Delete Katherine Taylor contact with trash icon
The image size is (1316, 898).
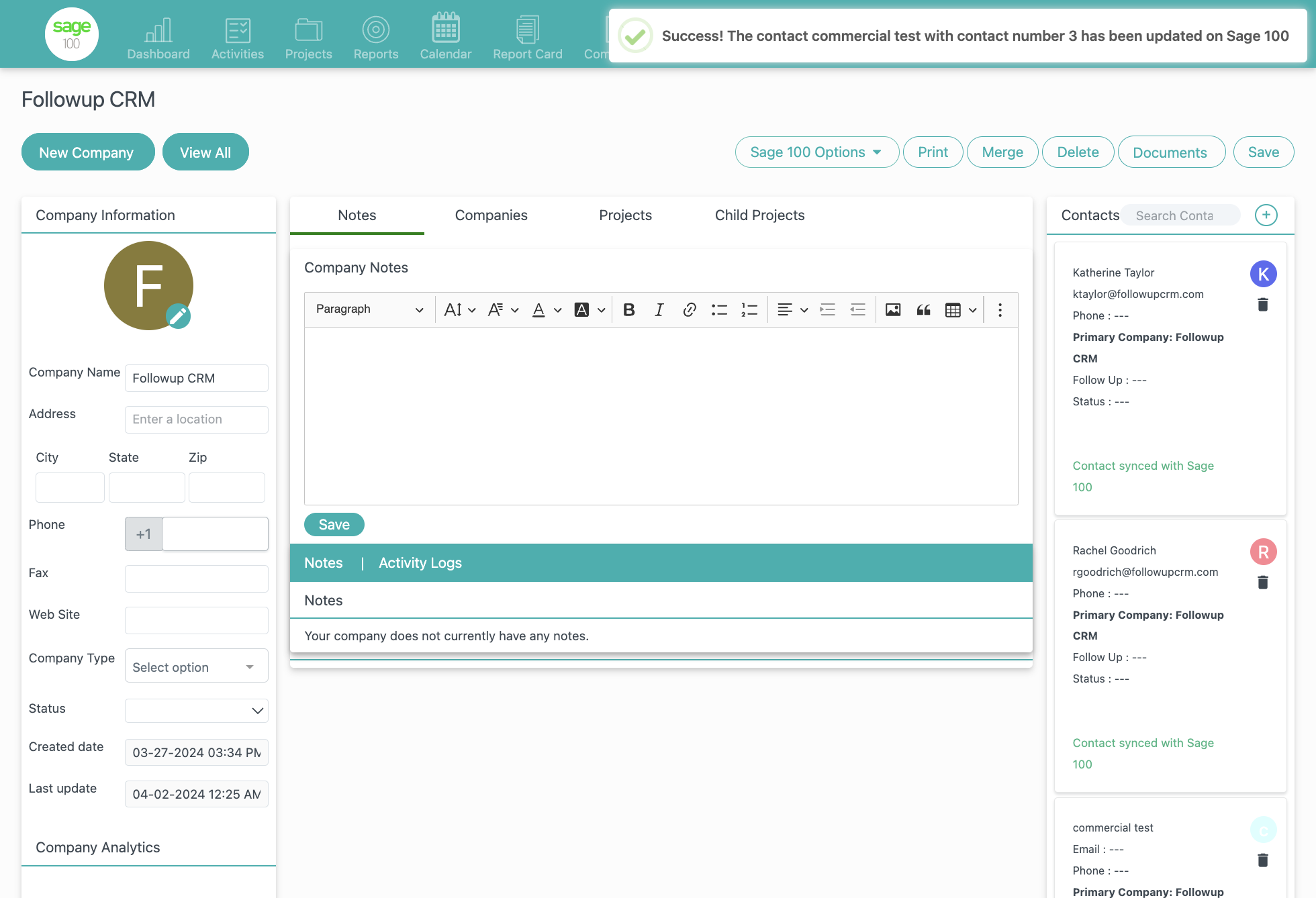tap(1263, 305)
